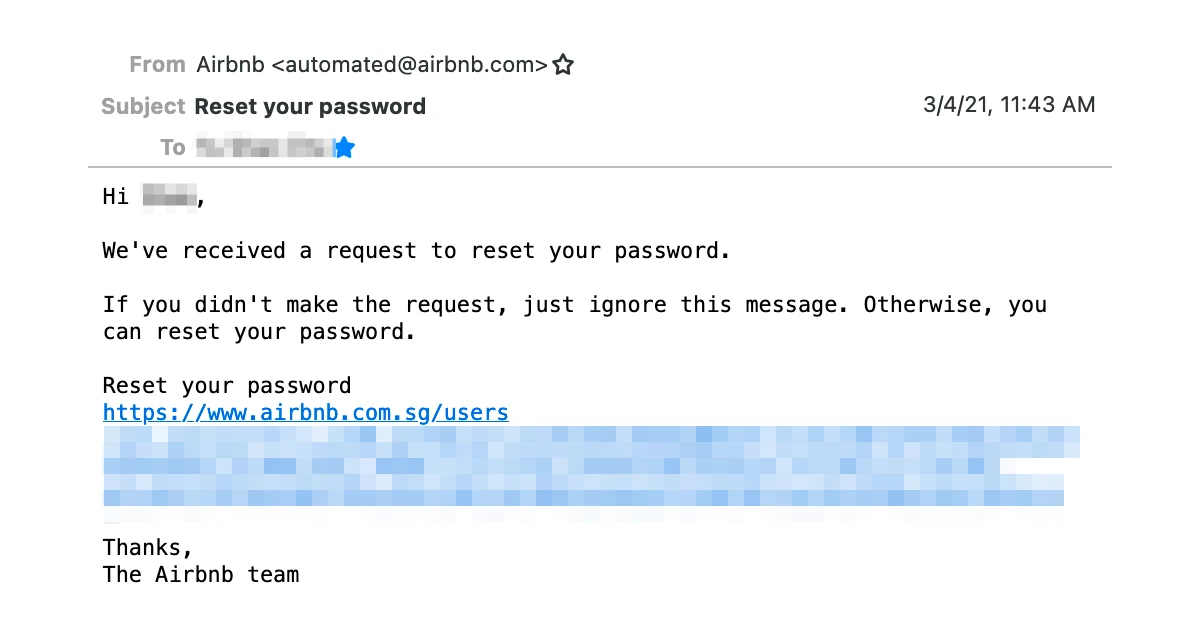Click the "Subject" header label

click(143, 106)
